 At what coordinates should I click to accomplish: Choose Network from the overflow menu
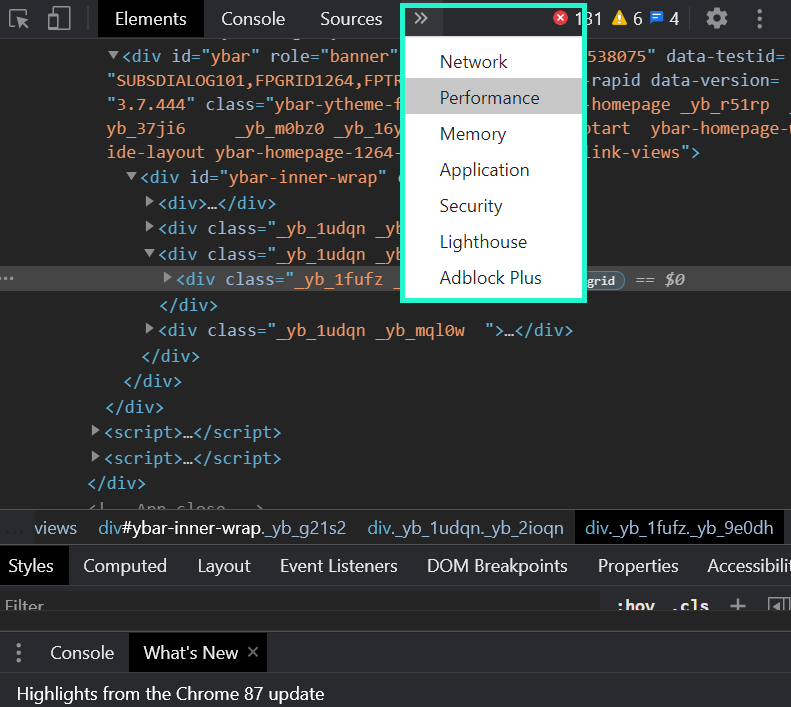coord(493,62)
